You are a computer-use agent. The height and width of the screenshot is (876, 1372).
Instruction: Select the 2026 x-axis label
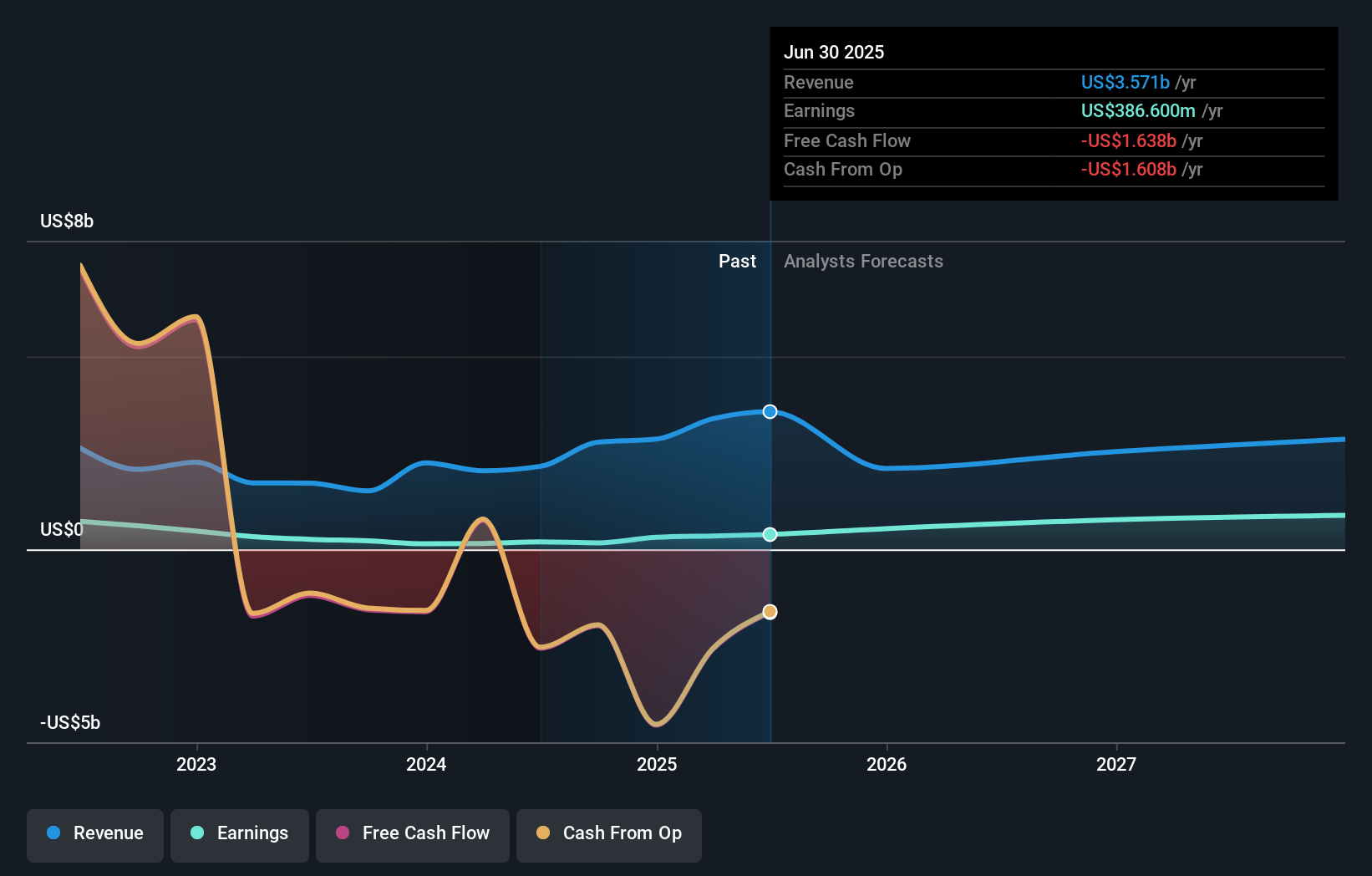(887, 764)
